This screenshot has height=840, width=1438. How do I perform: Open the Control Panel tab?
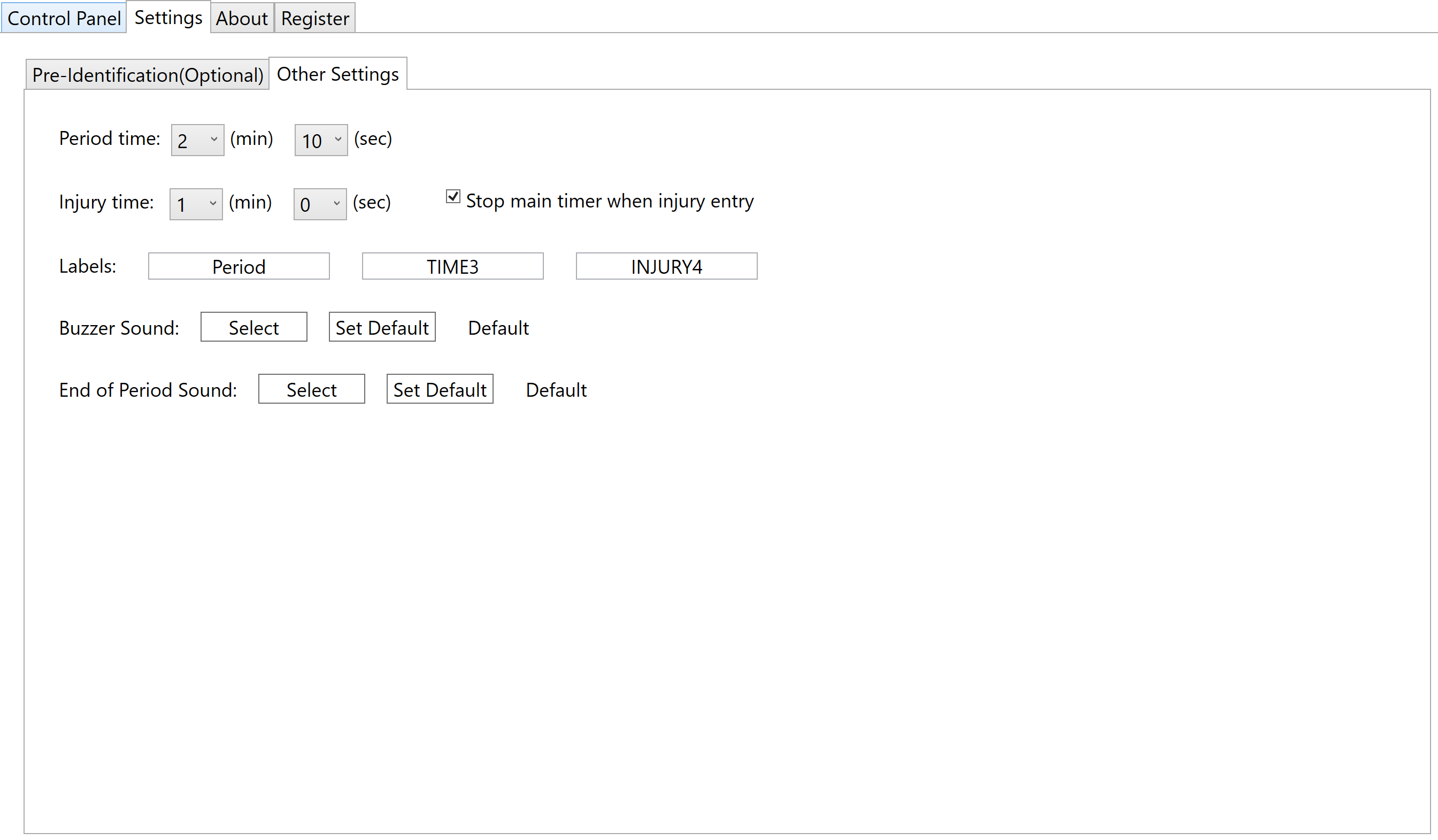pyautogui.click(x=63, y=18)
